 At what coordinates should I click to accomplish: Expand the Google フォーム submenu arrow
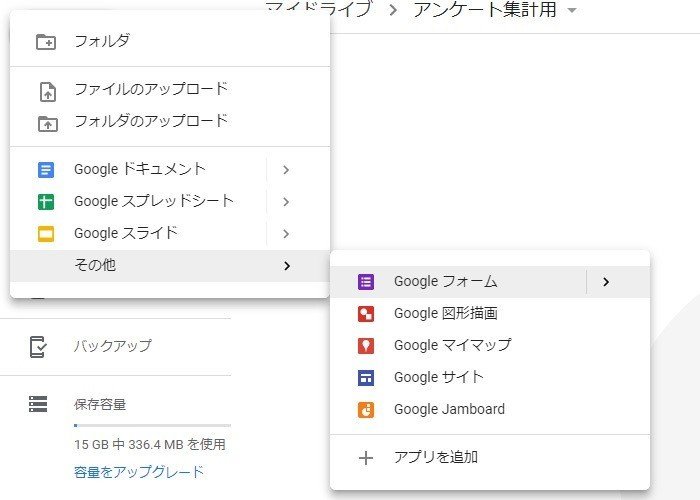coord(606,282)
